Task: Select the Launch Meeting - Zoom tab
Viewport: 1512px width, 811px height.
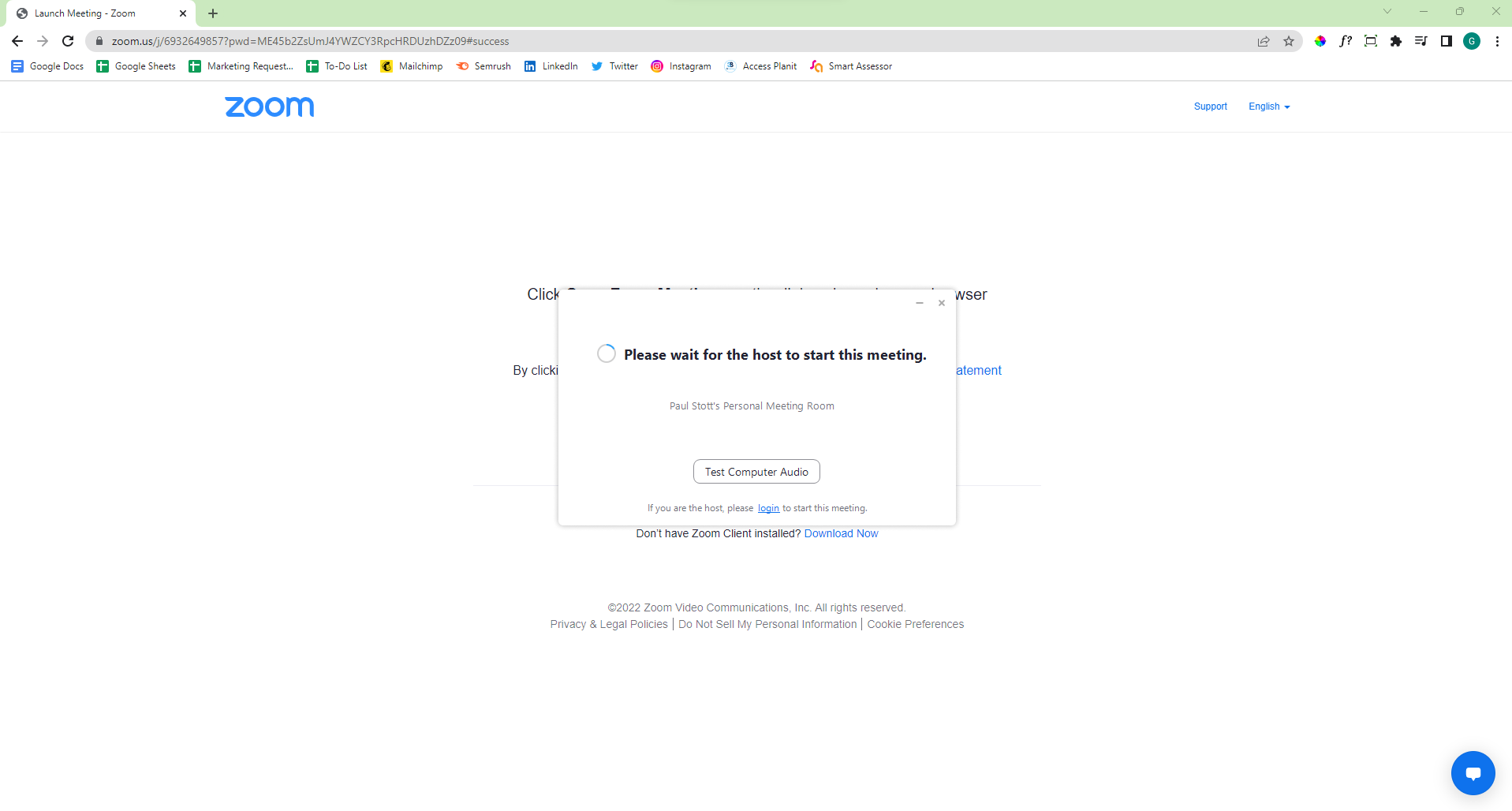Action: 101,13
